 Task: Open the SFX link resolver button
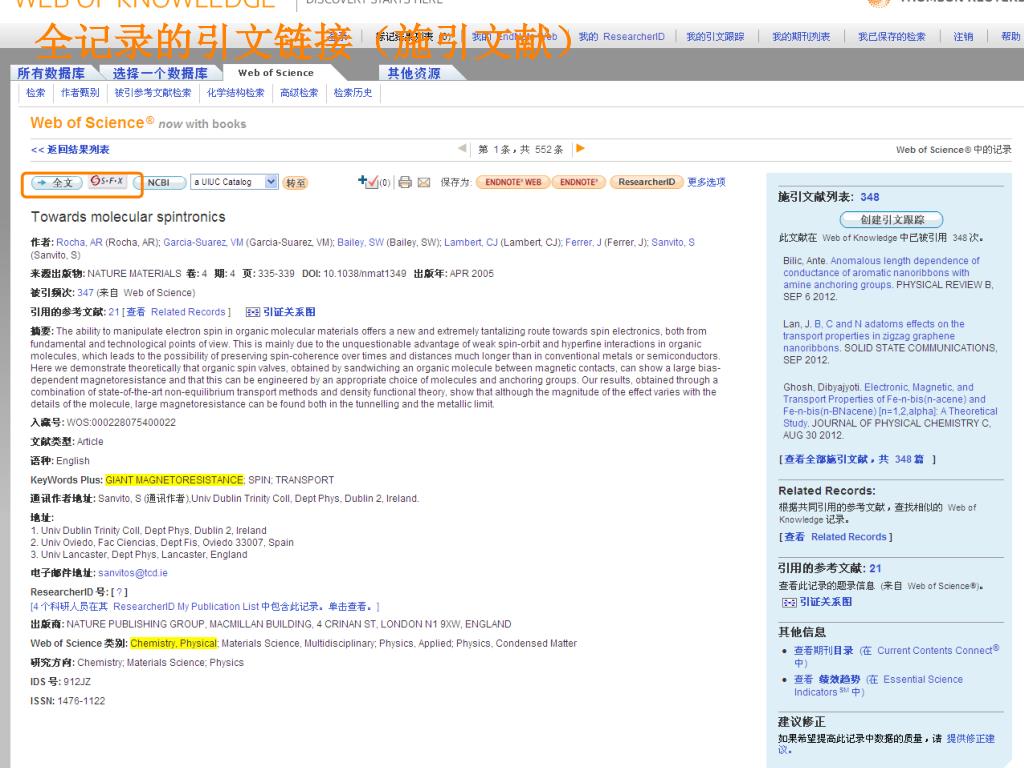coord(107,182)
